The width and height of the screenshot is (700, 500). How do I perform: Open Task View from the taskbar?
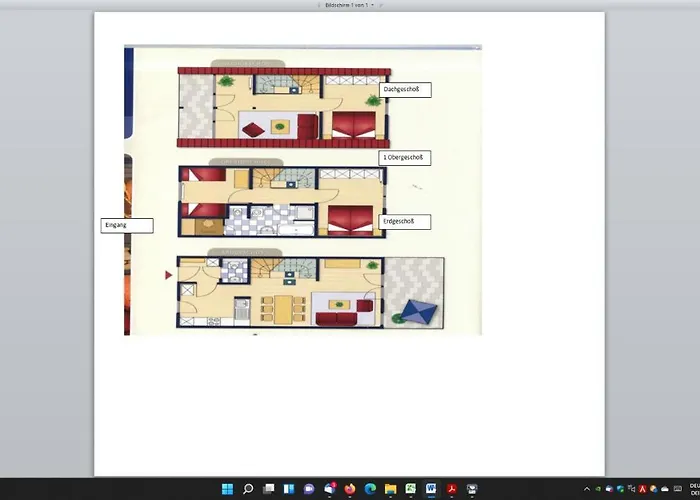(x=269, y=490)
